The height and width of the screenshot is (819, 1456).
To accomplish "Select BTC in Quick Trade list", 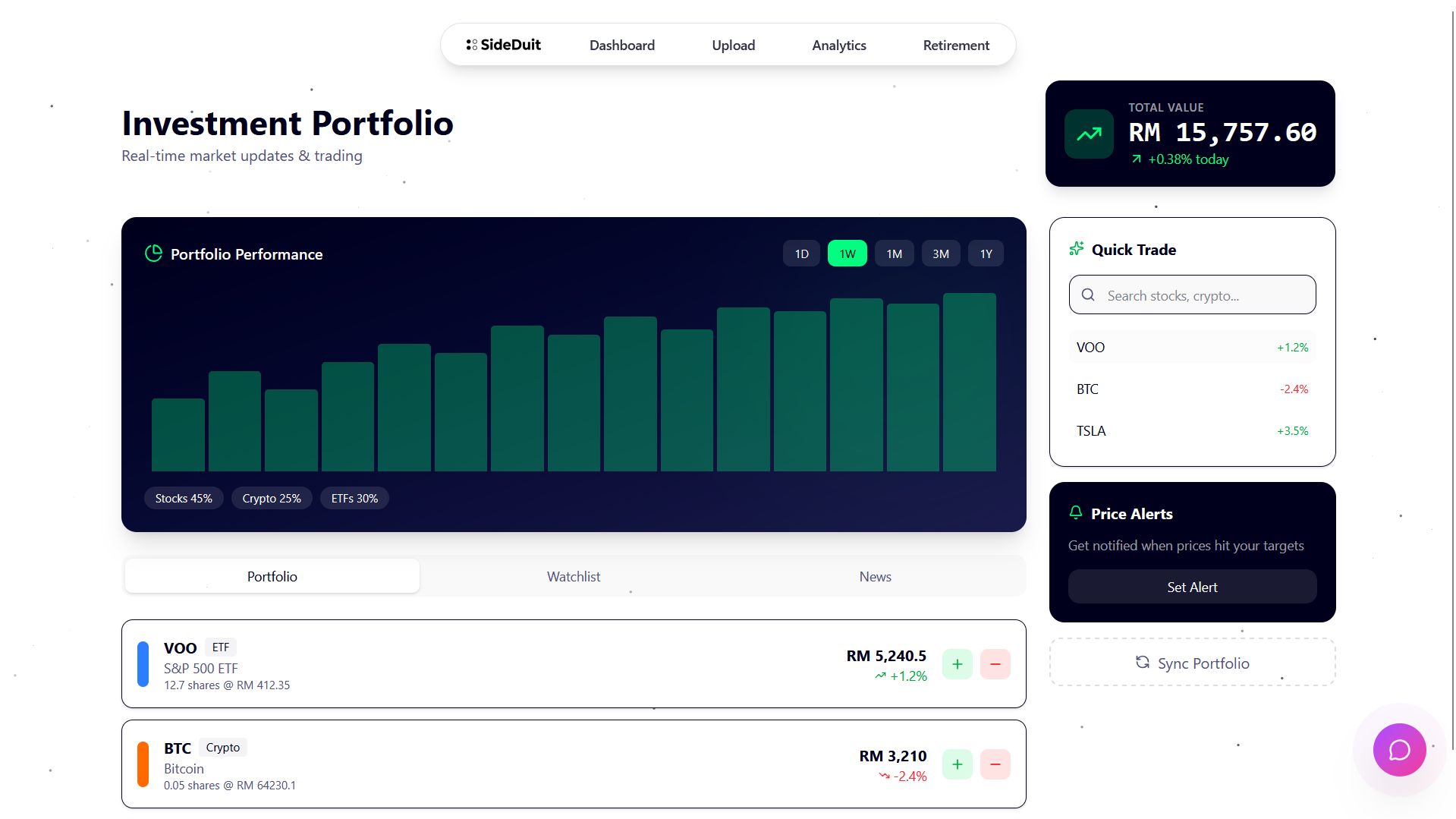I will (x=1192, y=389).
